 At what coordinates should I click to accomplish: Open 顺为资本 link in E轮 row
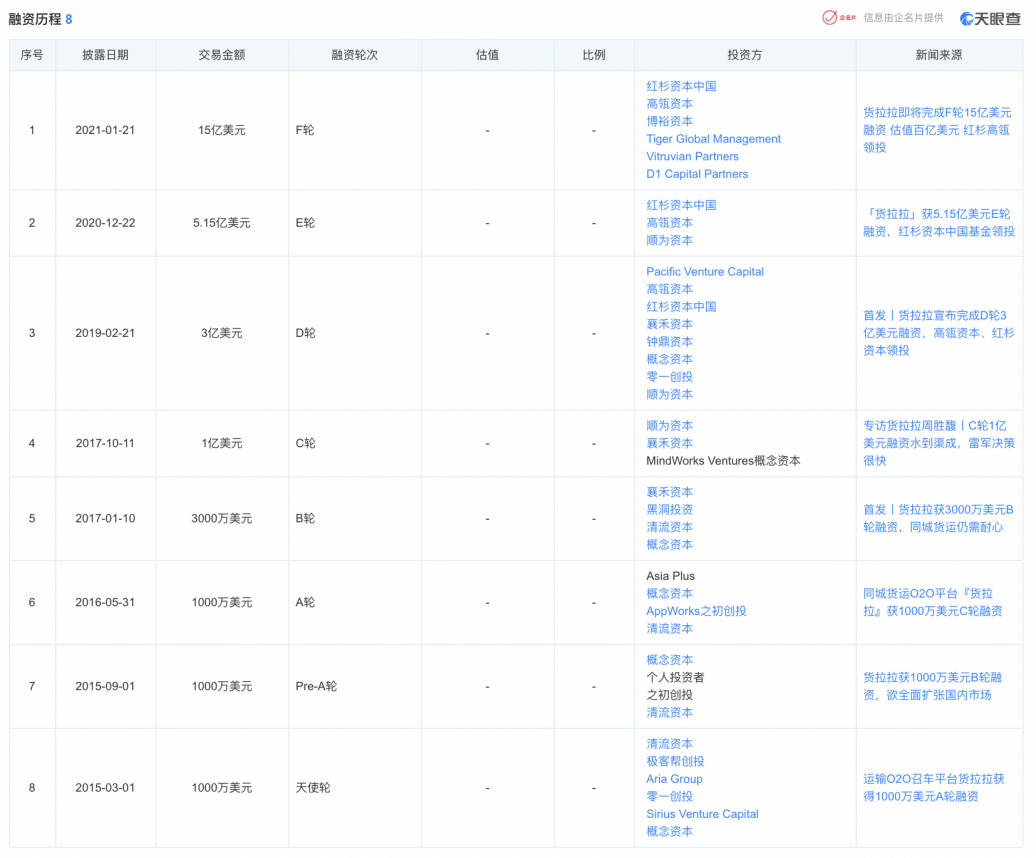tap(669, 240)
